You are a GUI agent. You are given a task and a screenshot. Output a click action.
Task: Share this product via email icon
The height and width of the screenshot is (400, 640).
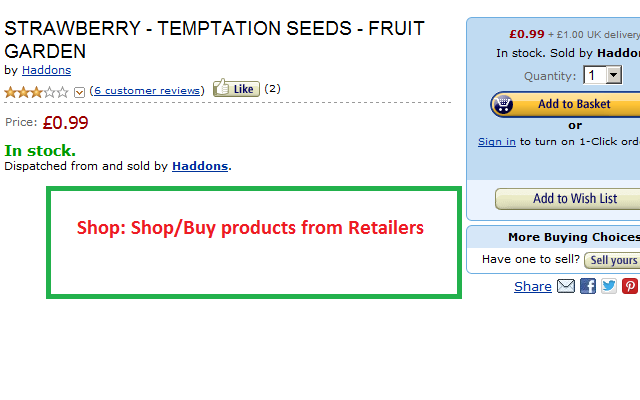pyautogui.click(x=566, y=286)
